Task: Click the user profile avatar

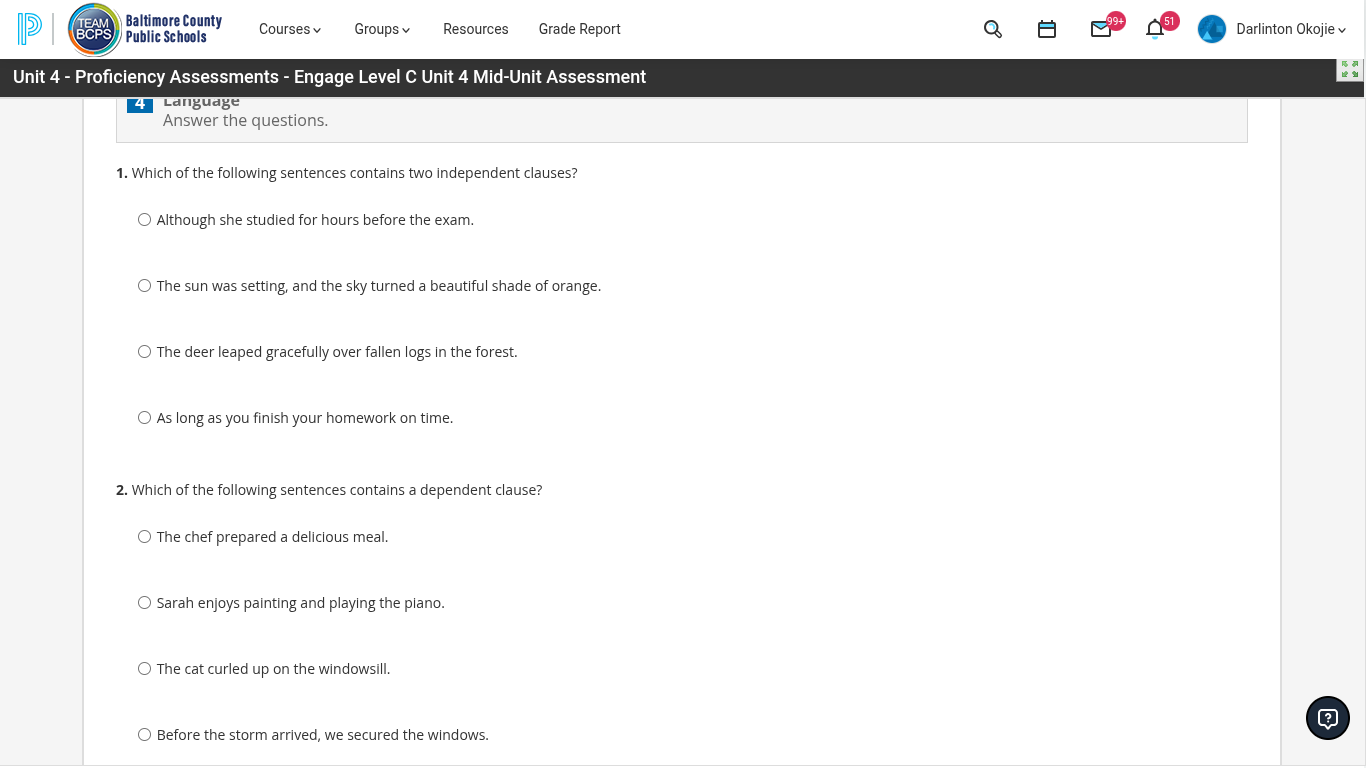Action: 1212,29
